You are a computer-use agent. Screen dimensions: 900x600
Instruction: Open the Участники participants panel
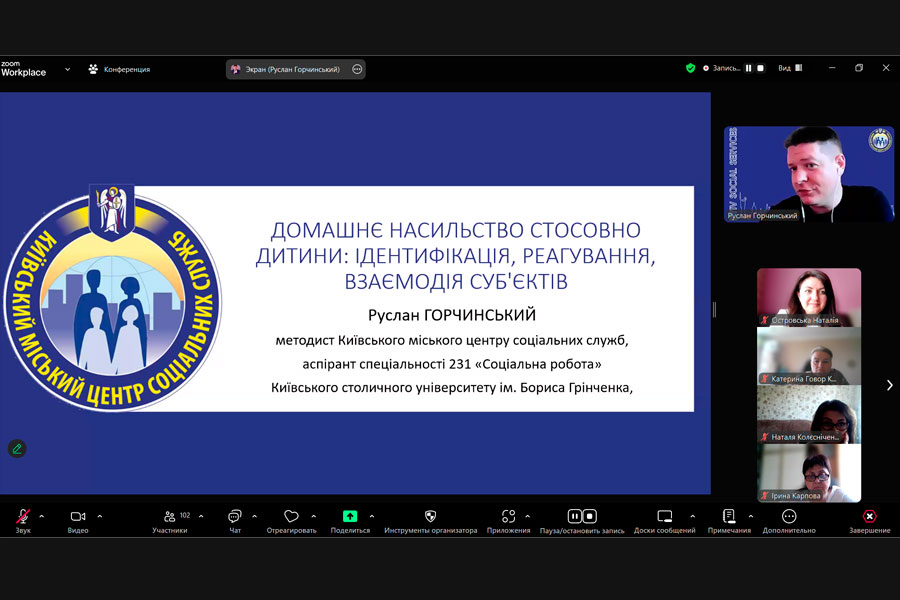(x=170, y=517)
